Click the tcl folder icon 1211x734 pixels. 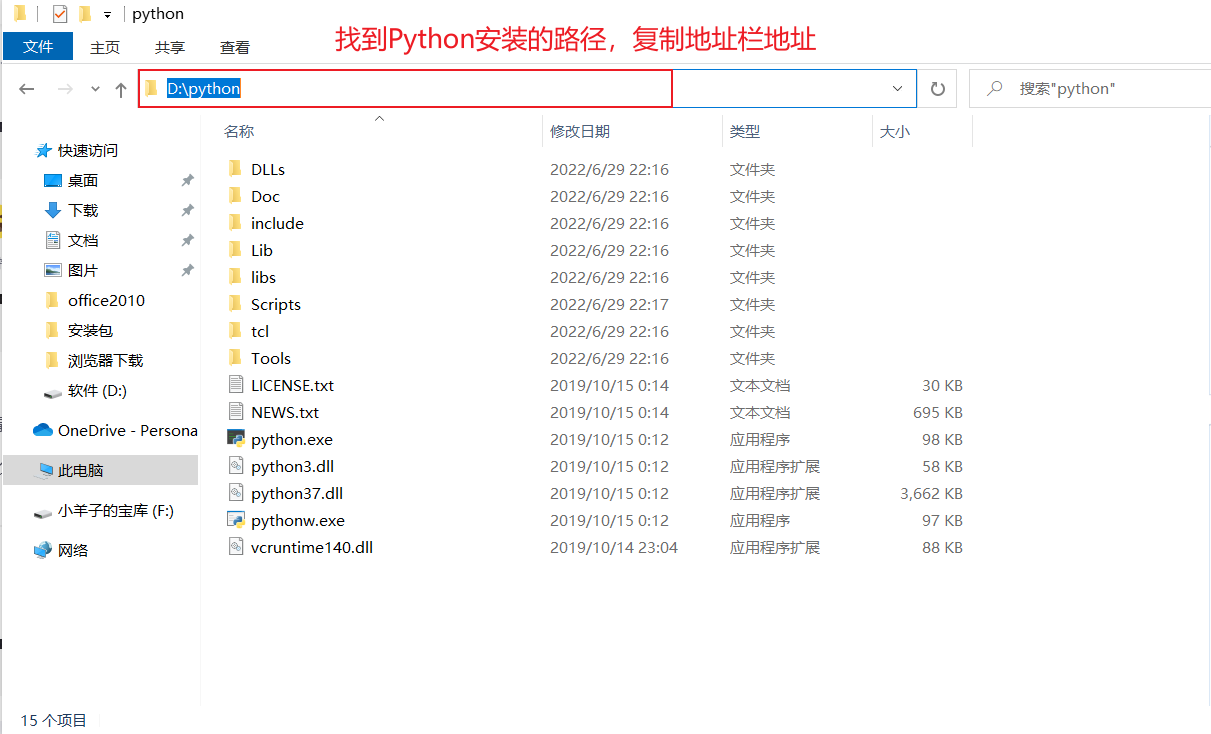pyautogui.click(x=236, y=331)
